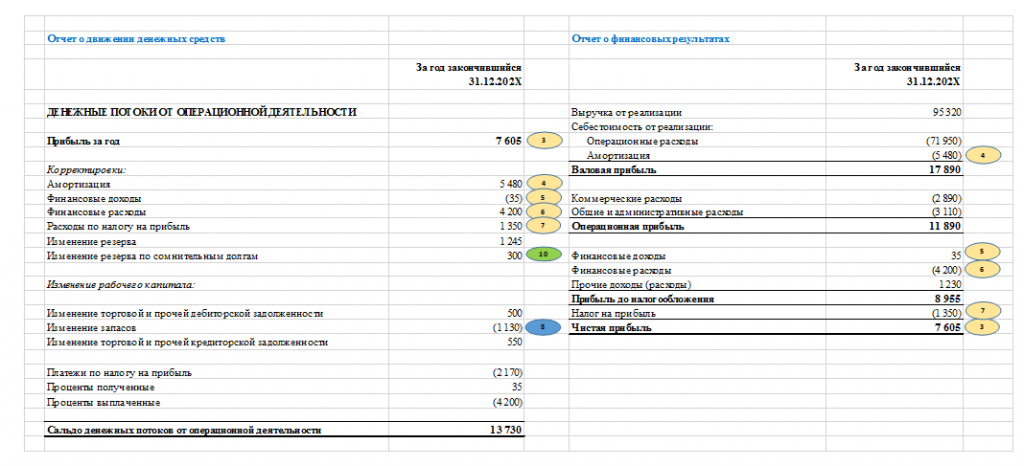Select the Выручка от реализации value 95 320
The image size is (1024, 466).
point(947,112)
